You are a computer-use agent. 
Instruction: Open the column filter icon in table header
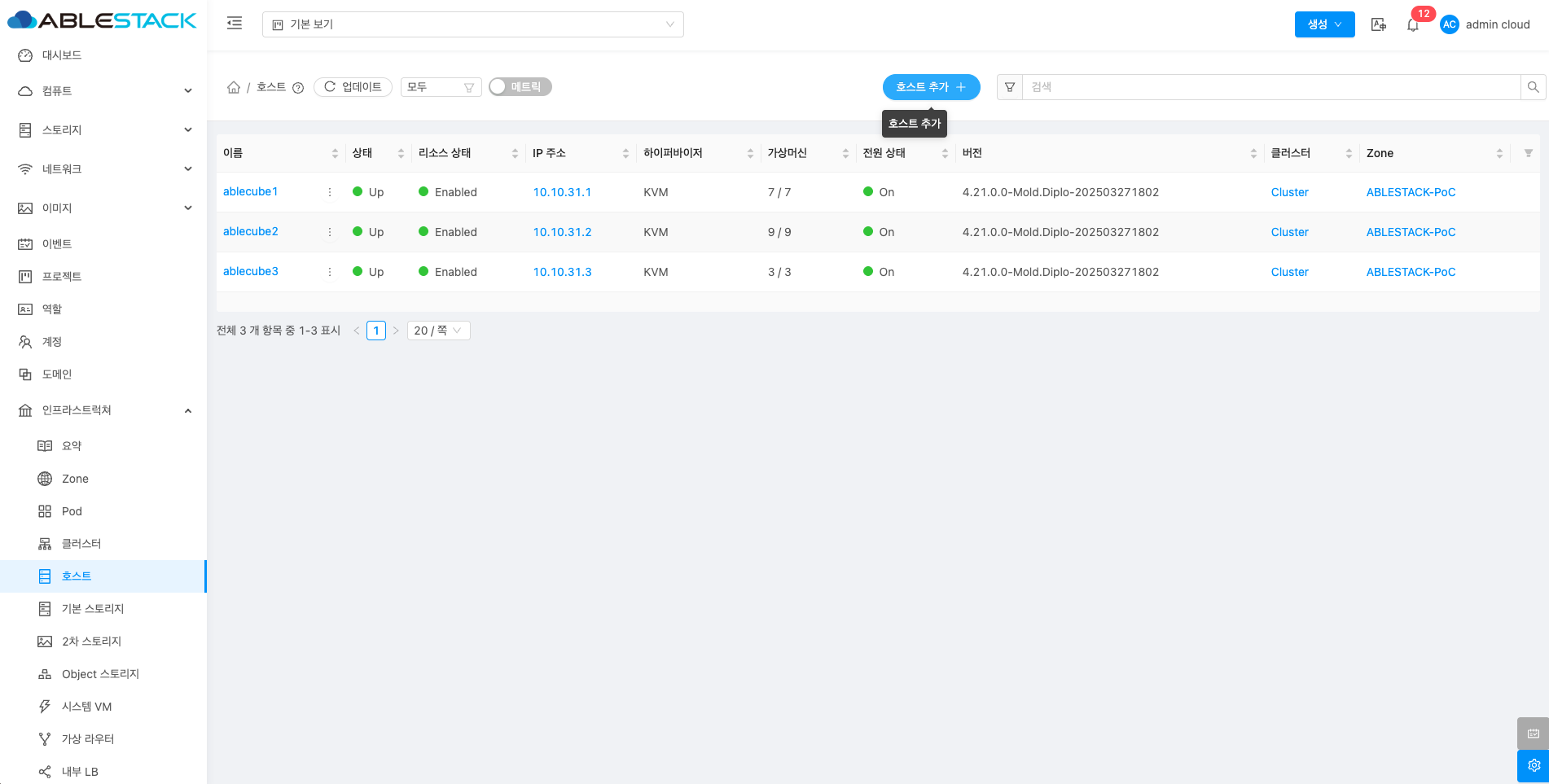coord(1528,153)
